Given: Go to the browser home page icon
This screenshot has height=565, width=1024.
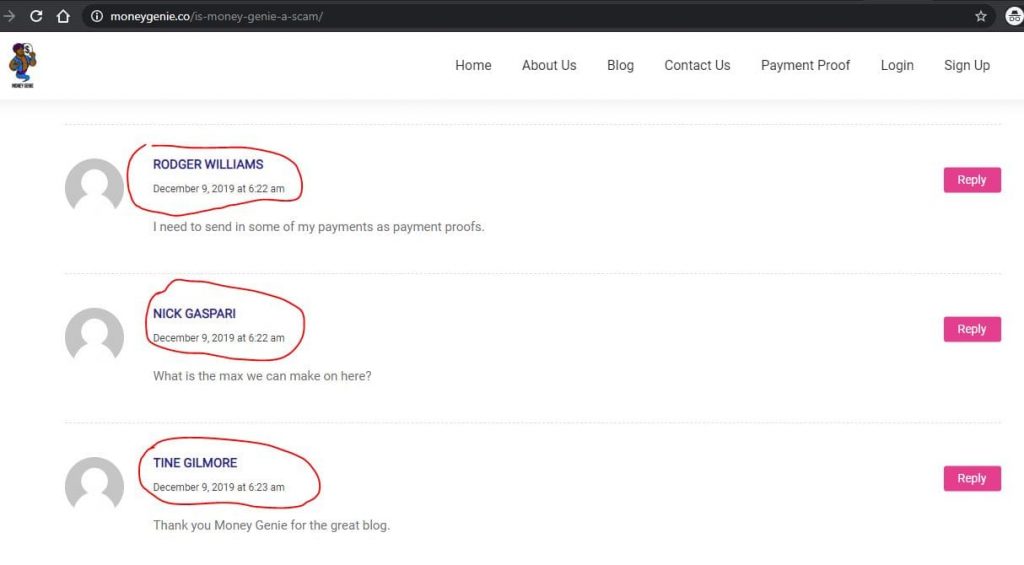Looking at the screenshot, I should click(63, 16).
